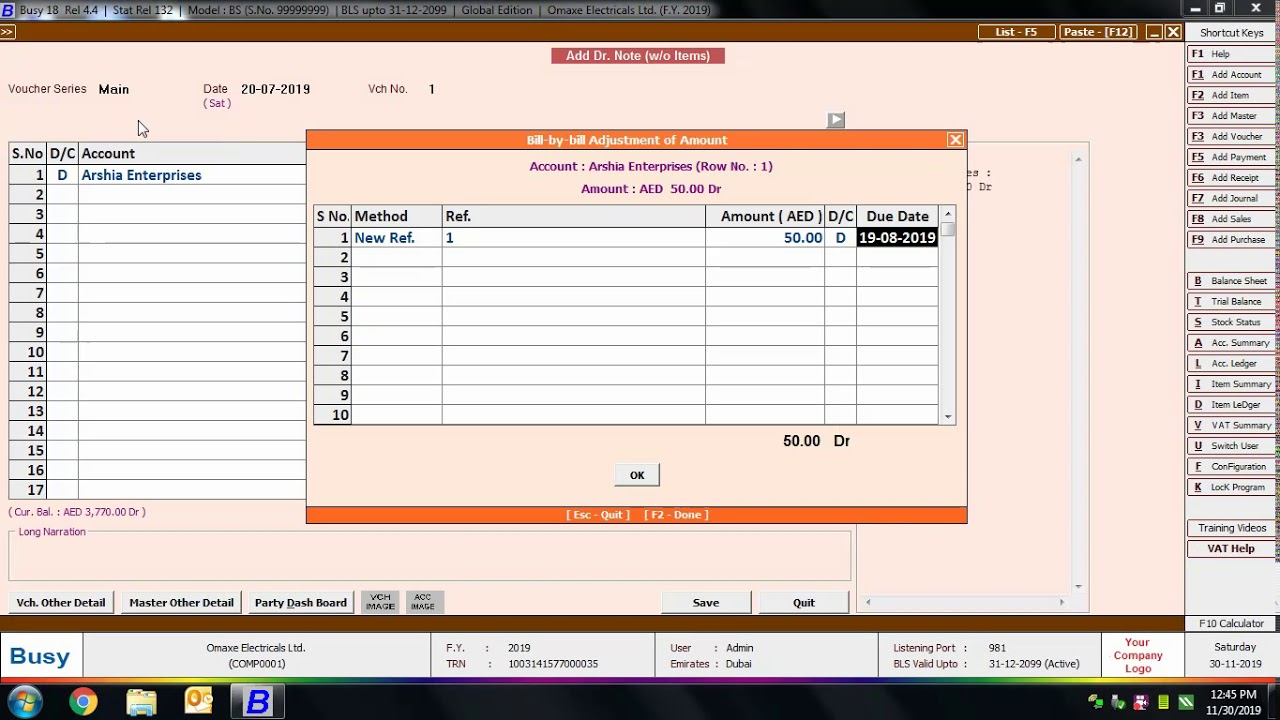The image size is (1280, 720).
Task: Click the system tray clock
Action: click(1233, 702)
